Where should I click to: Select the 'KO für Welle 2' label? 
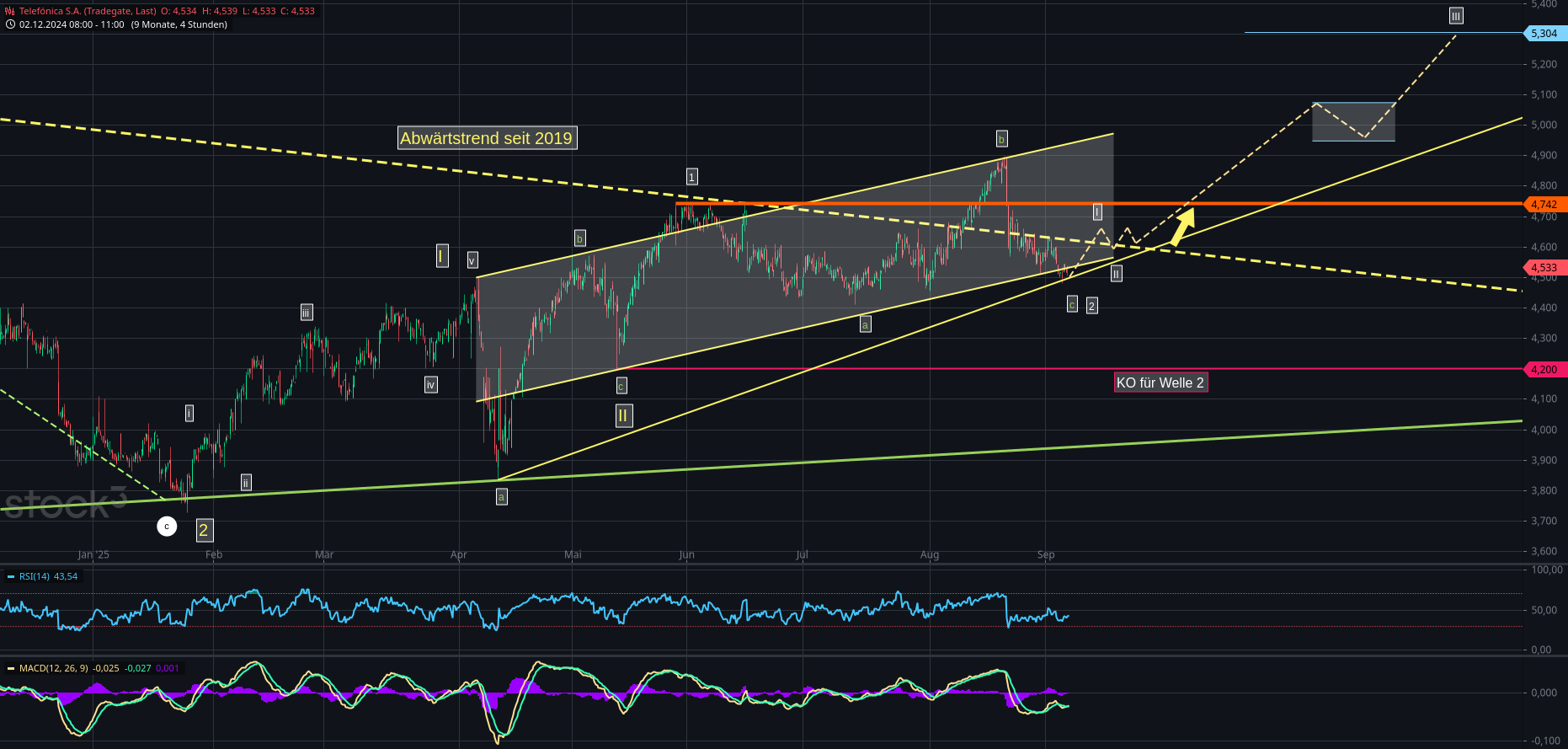[1160, 383]
